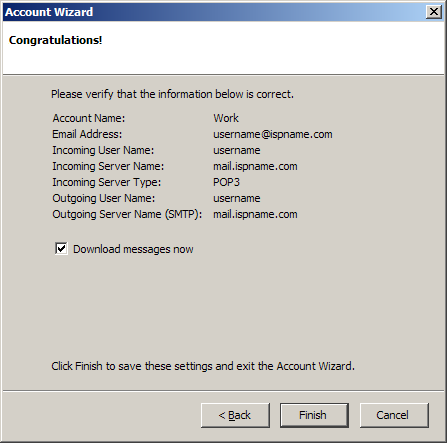Click the Incoming Server Type label

106,182
